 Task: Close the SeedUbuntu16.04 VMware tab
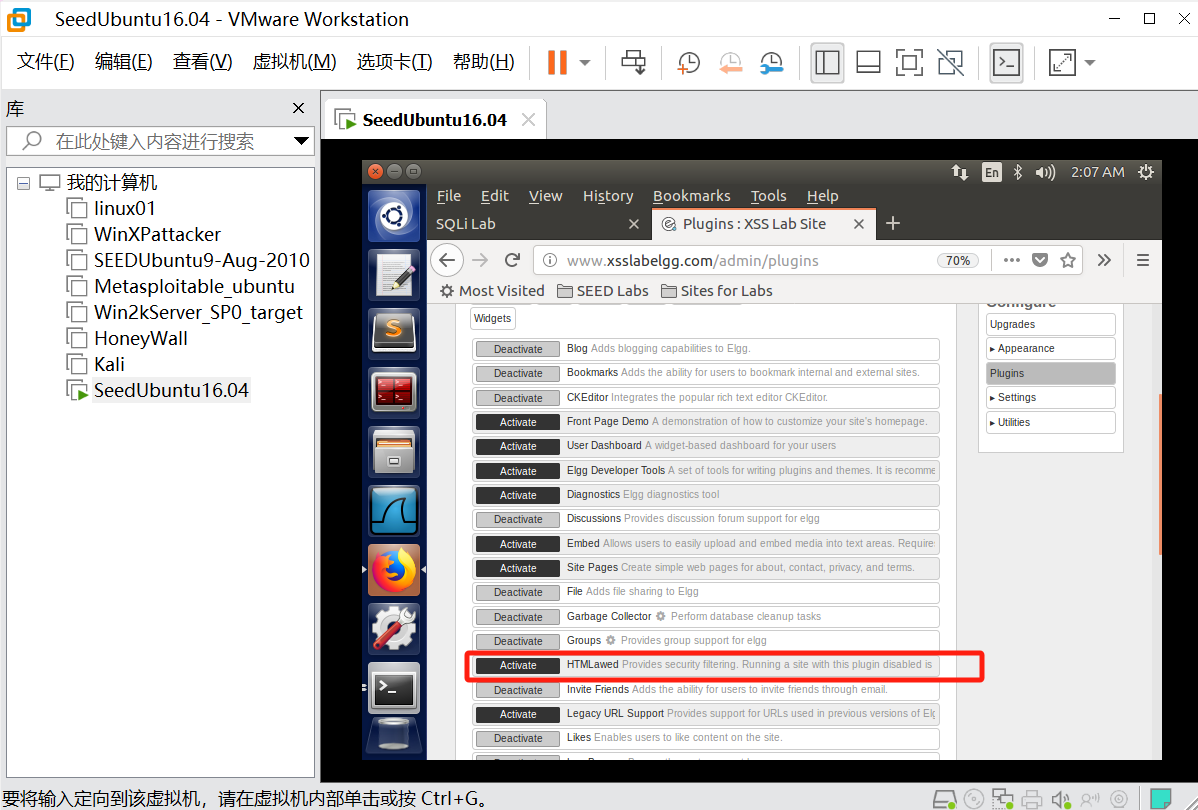528,120
